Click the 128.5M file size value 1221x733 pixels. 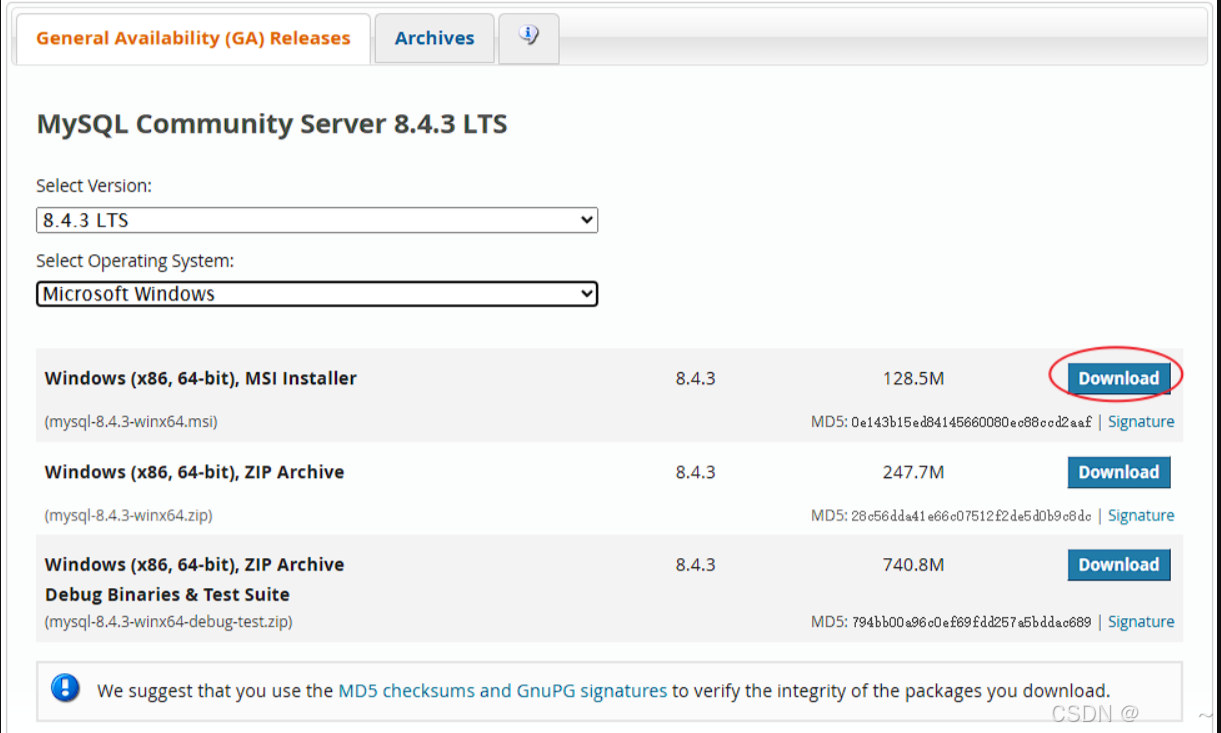(913, 379)
